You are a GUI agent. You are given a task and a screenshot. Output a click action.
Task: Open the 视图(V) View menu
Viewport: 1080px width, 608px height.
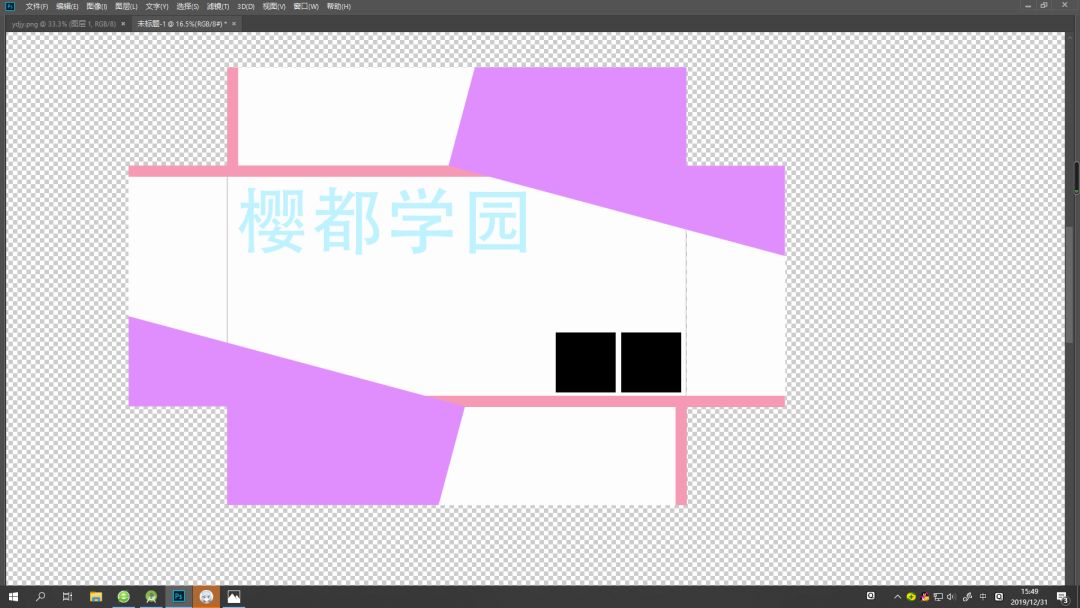[273, 6]
